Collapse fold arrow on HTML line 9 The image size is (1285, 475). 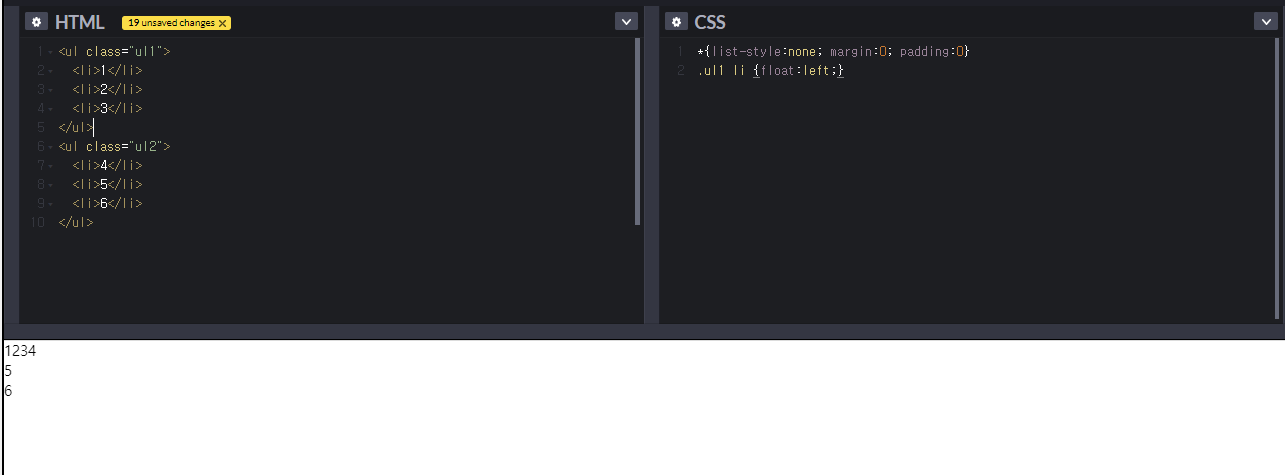pos(50,203)
